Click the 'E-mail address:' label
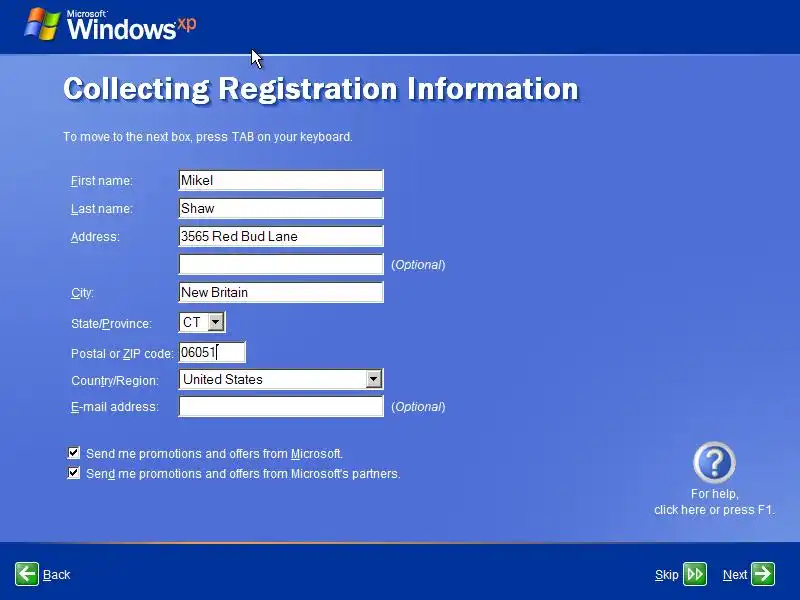 click(x=115, y=407)
